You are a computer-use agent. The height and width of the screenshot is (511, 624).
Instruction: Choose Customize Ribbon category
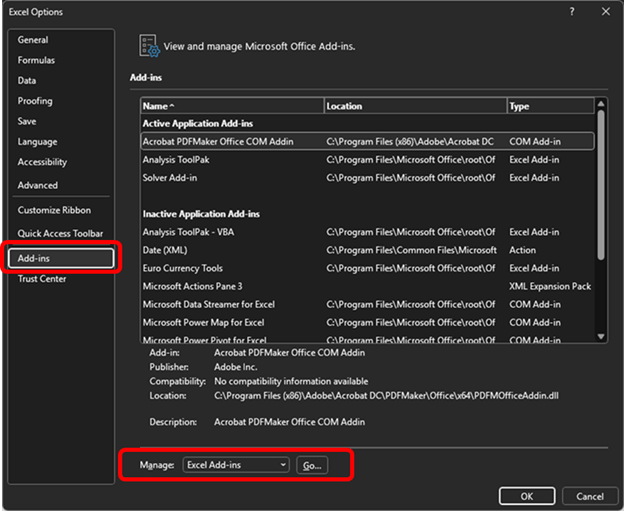click(x=54, y=210)
